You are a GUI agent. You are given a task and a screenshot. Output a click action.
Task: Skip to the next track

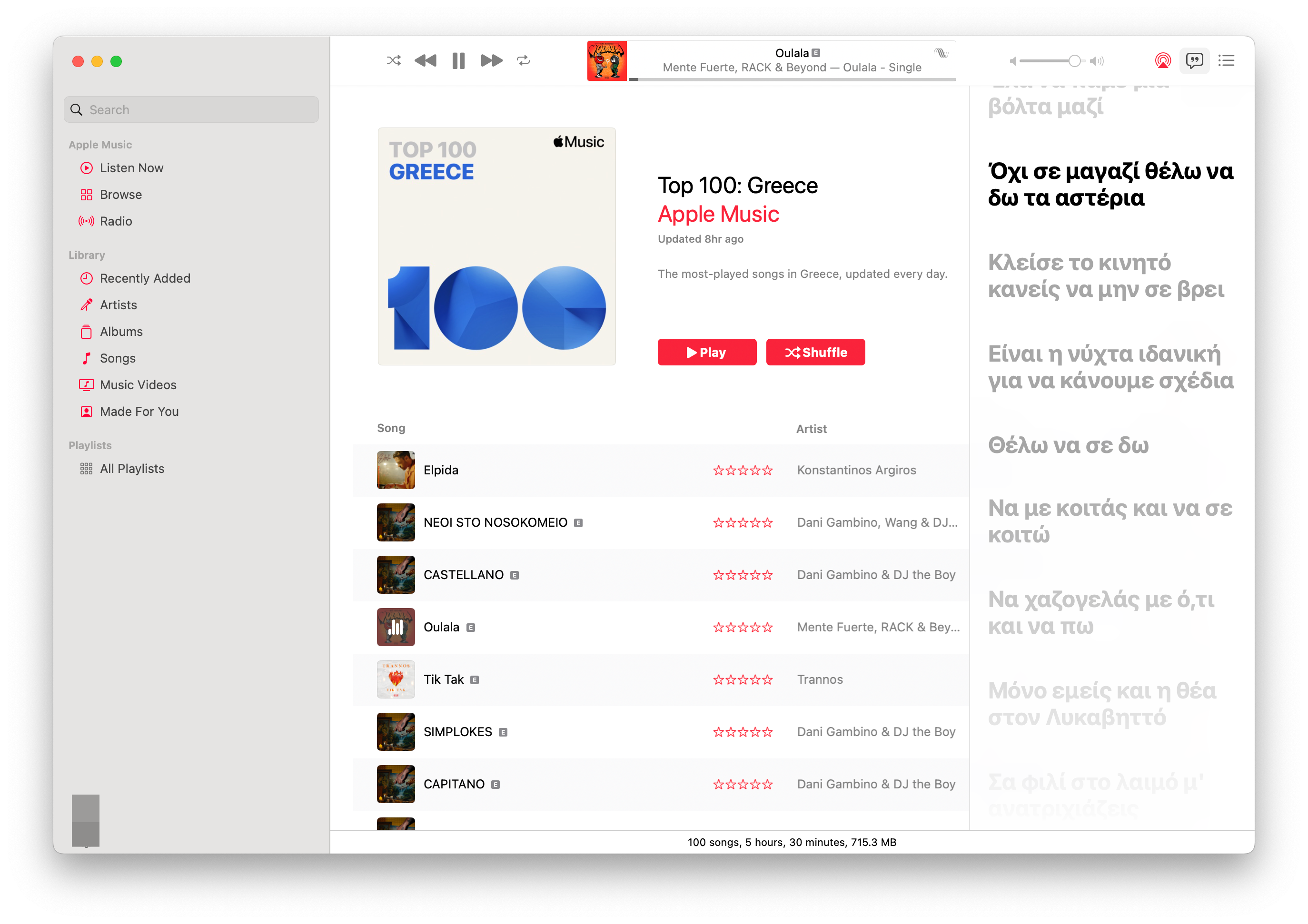(x=492, y=60)
